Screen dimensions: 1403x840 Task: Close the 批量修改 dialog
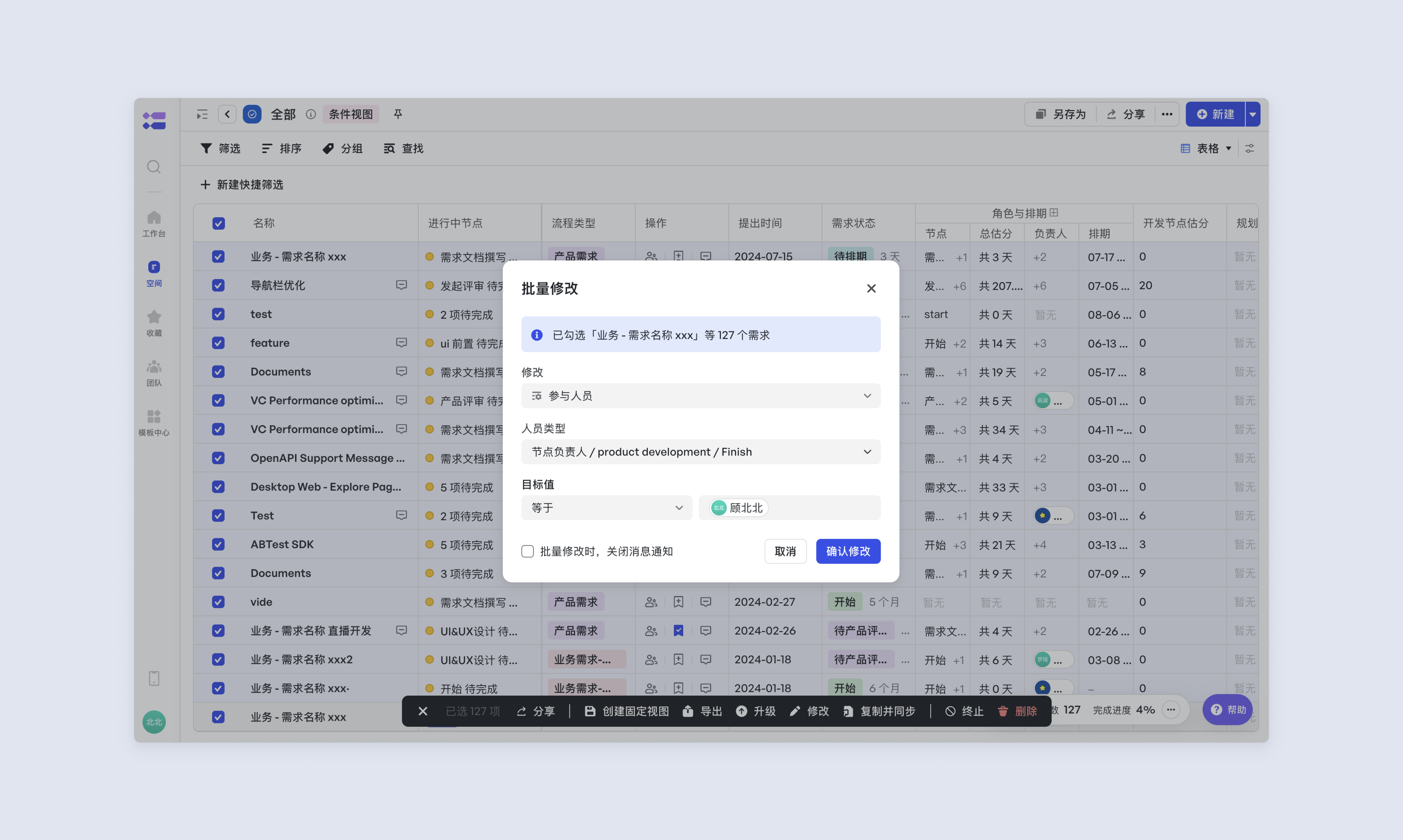[x=871, y=289]
